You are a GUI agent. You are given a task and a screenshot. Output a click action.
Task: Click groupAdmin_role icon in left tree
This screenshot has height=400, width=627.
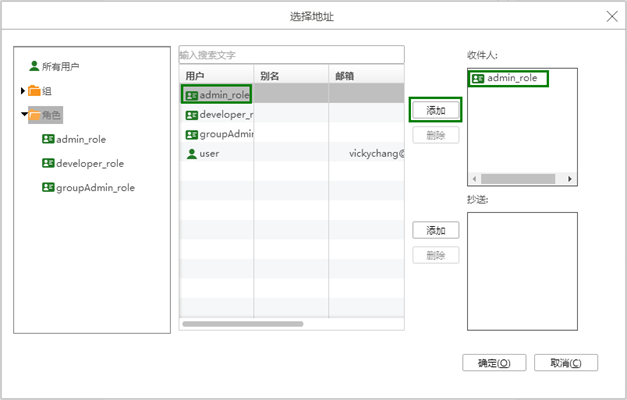click(x=48, y=187)
